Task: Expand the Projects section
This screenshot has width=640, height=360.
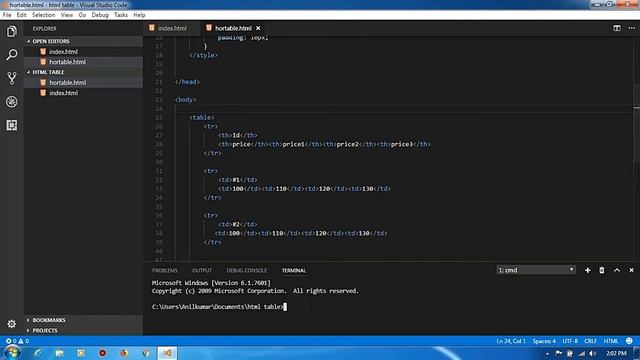Action: click(x=83, y=330)
